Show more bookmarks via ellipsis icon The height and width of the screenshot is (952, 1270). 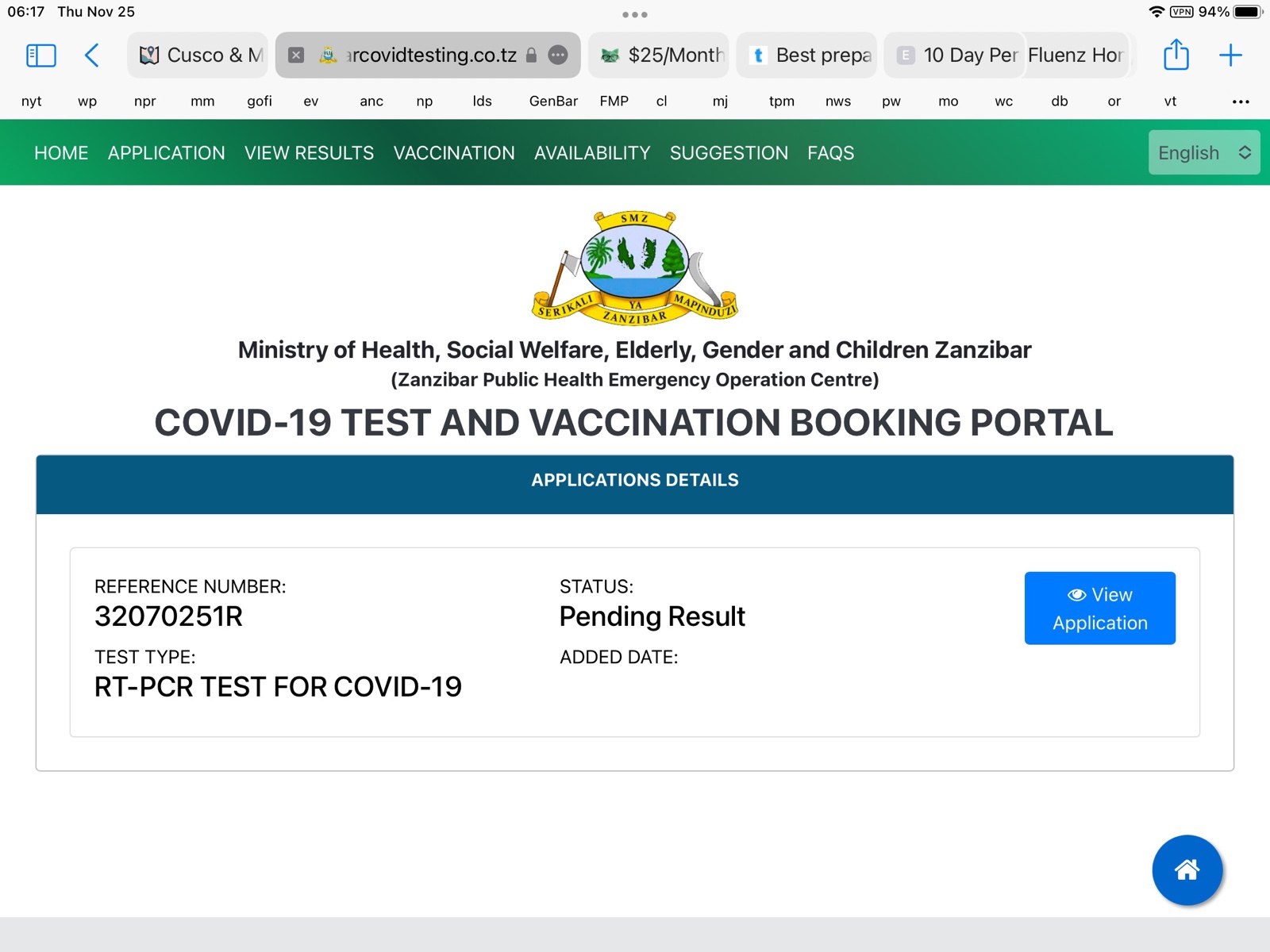tap(1241, 102)
